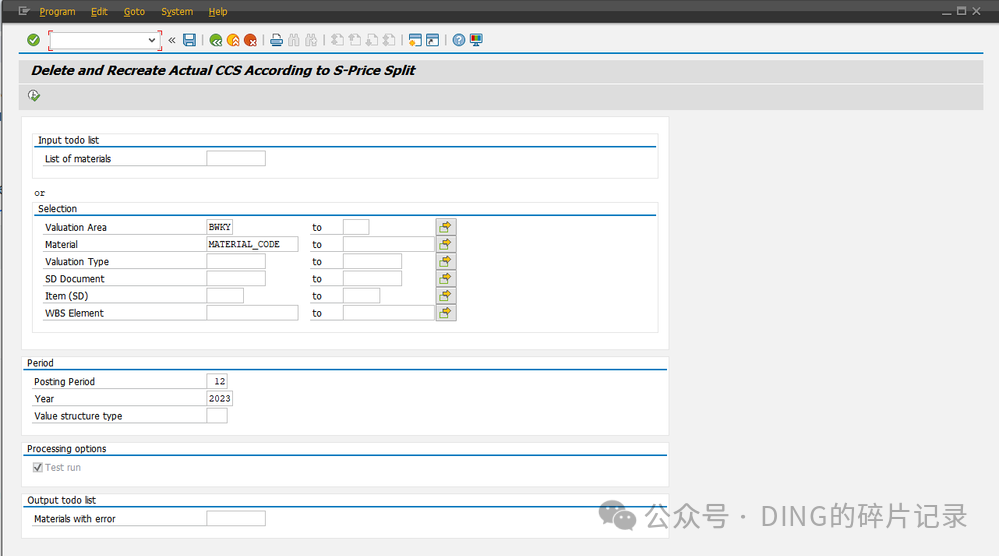Click the Next Page icon
Screen dimensions: 999x556
click(x=372, y=40)
